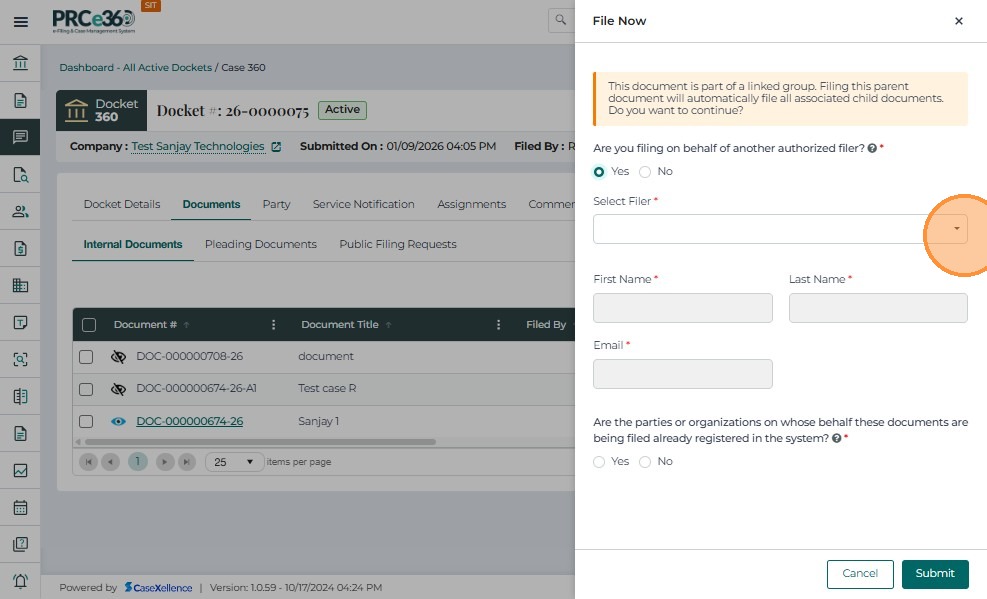Screen dimensions: 987x599
Task: Check the box for DOC-000000708-26 row
Action: (x=86, y=357)
